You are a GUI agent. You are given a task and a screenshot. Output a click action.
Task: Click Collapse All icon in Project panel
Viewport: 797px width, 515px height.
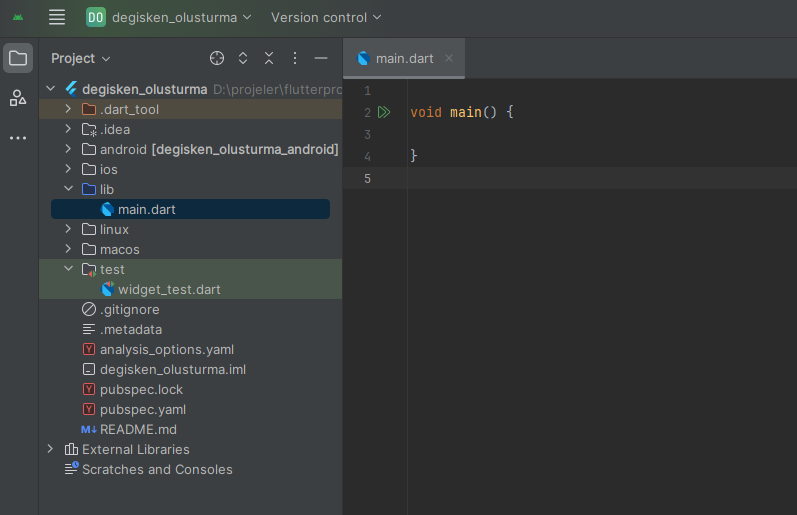click(x=269, y=58)
